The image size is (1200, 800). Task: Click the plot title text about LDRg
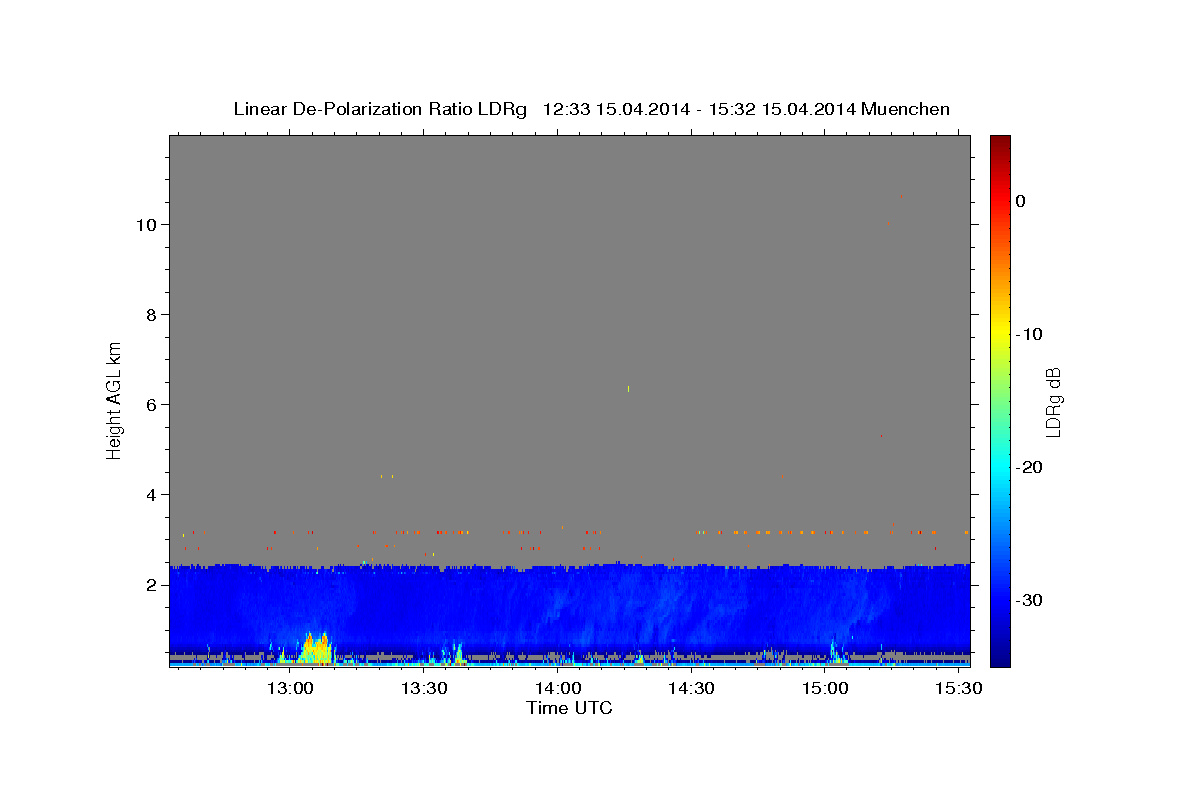tap(591, 109)
